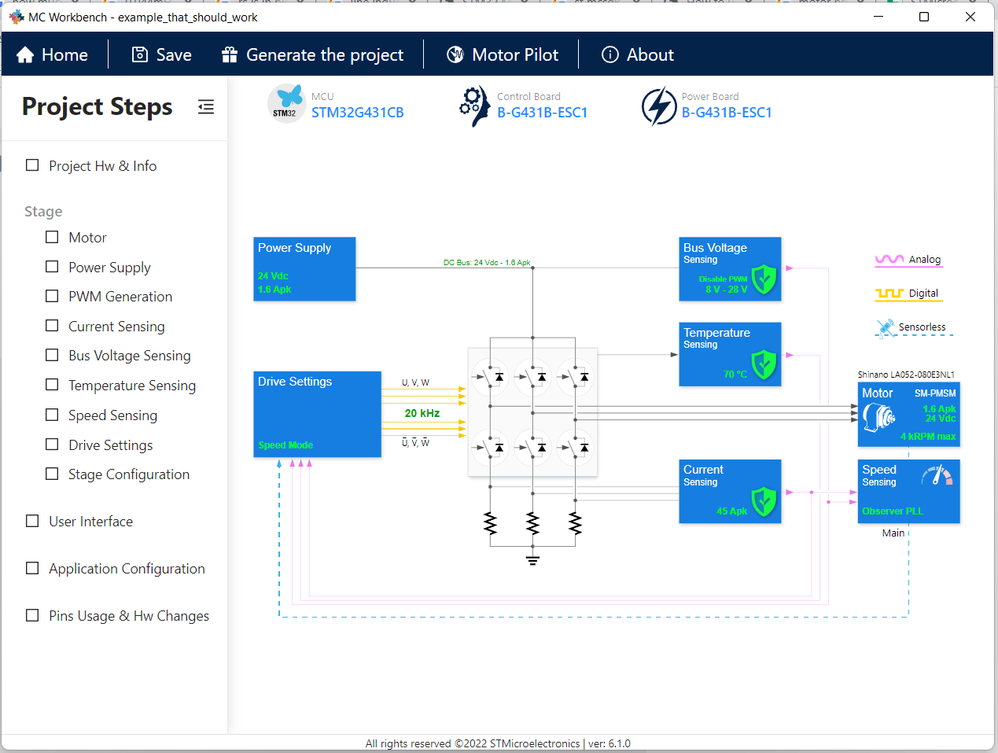Select Generate the project
The image size is (998, 753).
coord(312,55)
